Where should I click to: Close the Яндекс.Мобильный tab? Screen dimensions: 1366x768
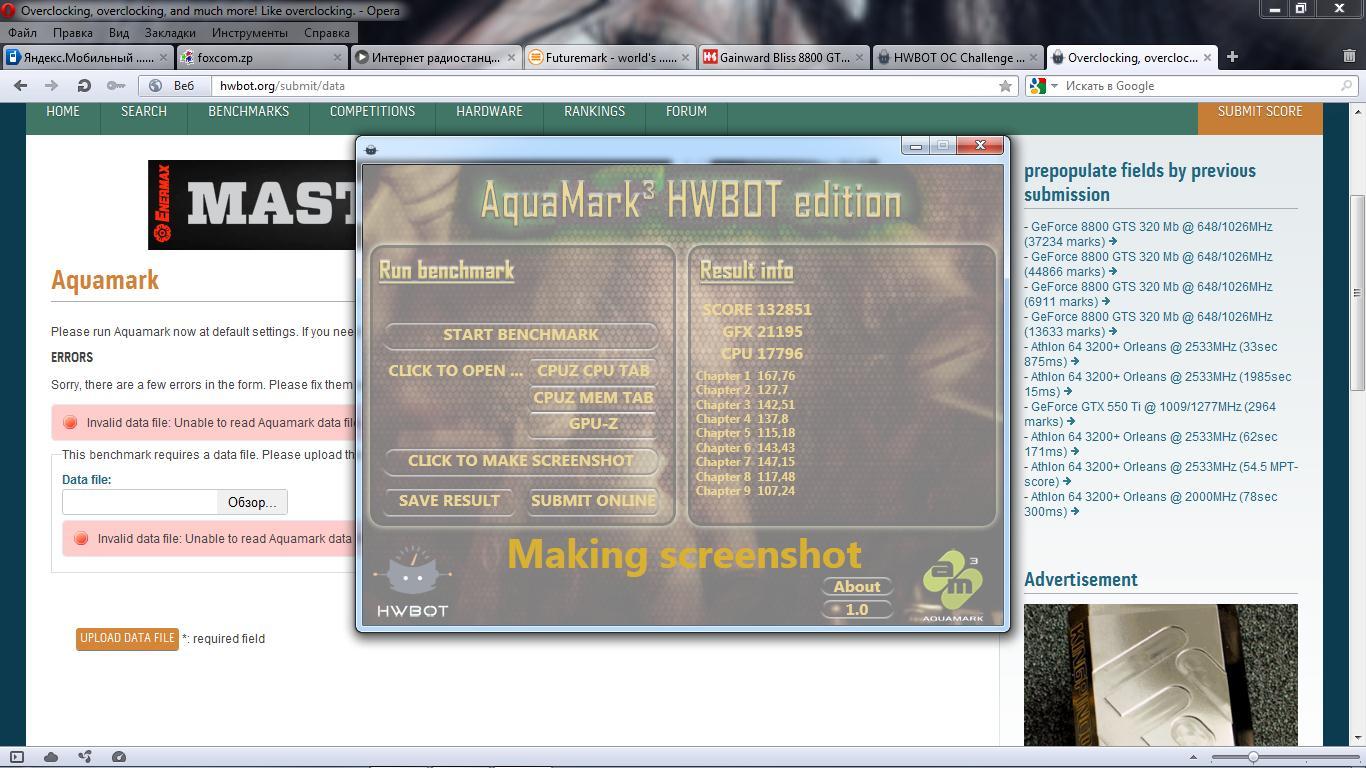click(x=164, y=58)
